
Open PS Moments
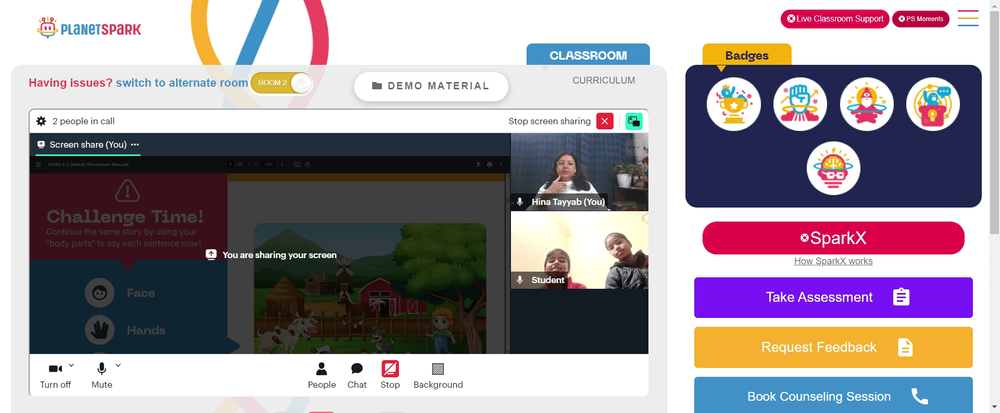coord(920,18)
